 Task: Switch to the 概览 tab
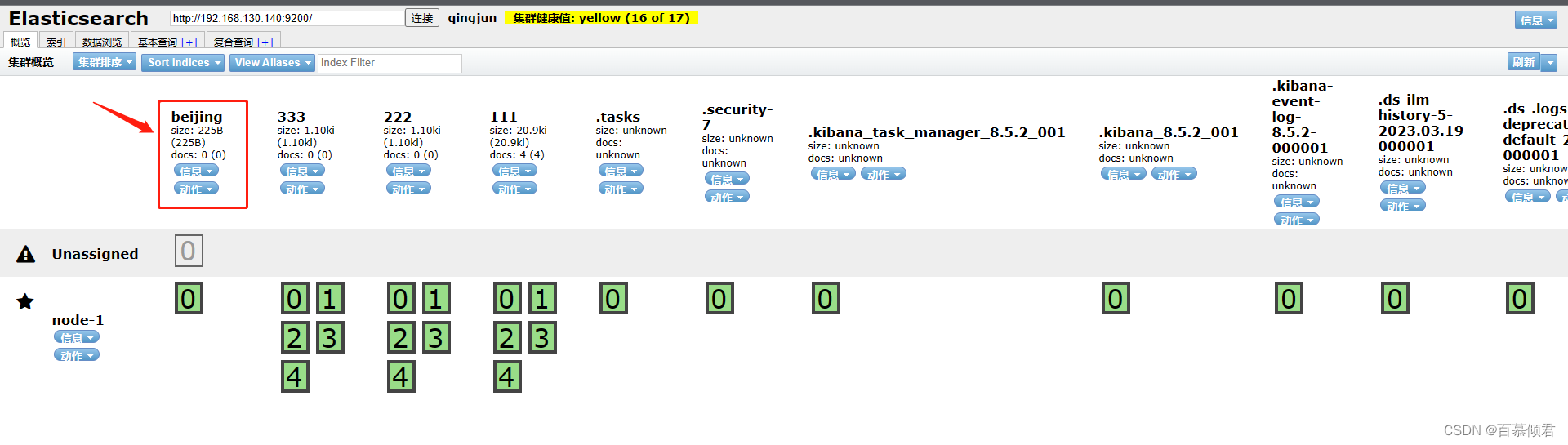(x=20, y=41)
